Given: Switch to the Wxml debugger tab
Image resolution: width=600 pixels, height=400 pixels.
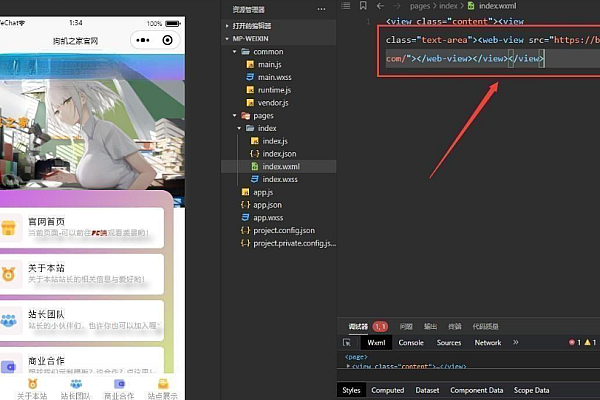Looking at the screenshot, I should pos(376,343).
